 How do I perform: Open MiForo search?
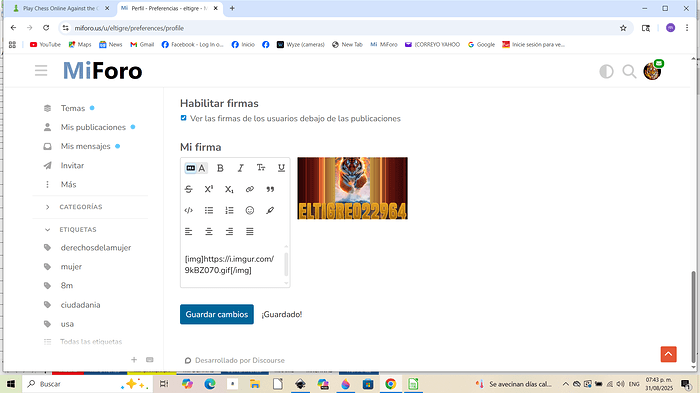(x=629, y=71)
